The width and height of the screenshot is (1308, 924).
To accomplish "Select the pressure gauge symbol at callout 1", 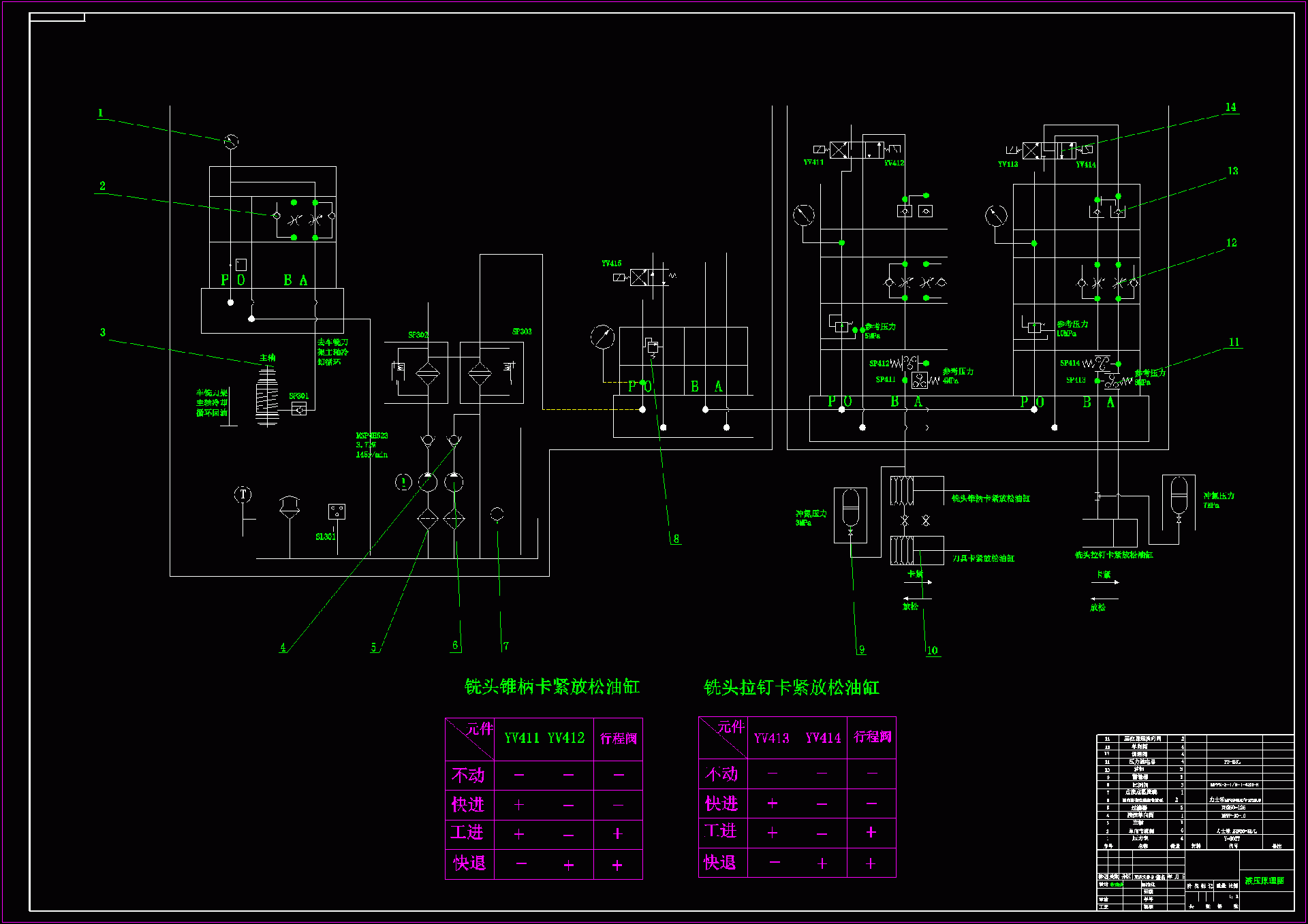I will click(x=231, y=142).
